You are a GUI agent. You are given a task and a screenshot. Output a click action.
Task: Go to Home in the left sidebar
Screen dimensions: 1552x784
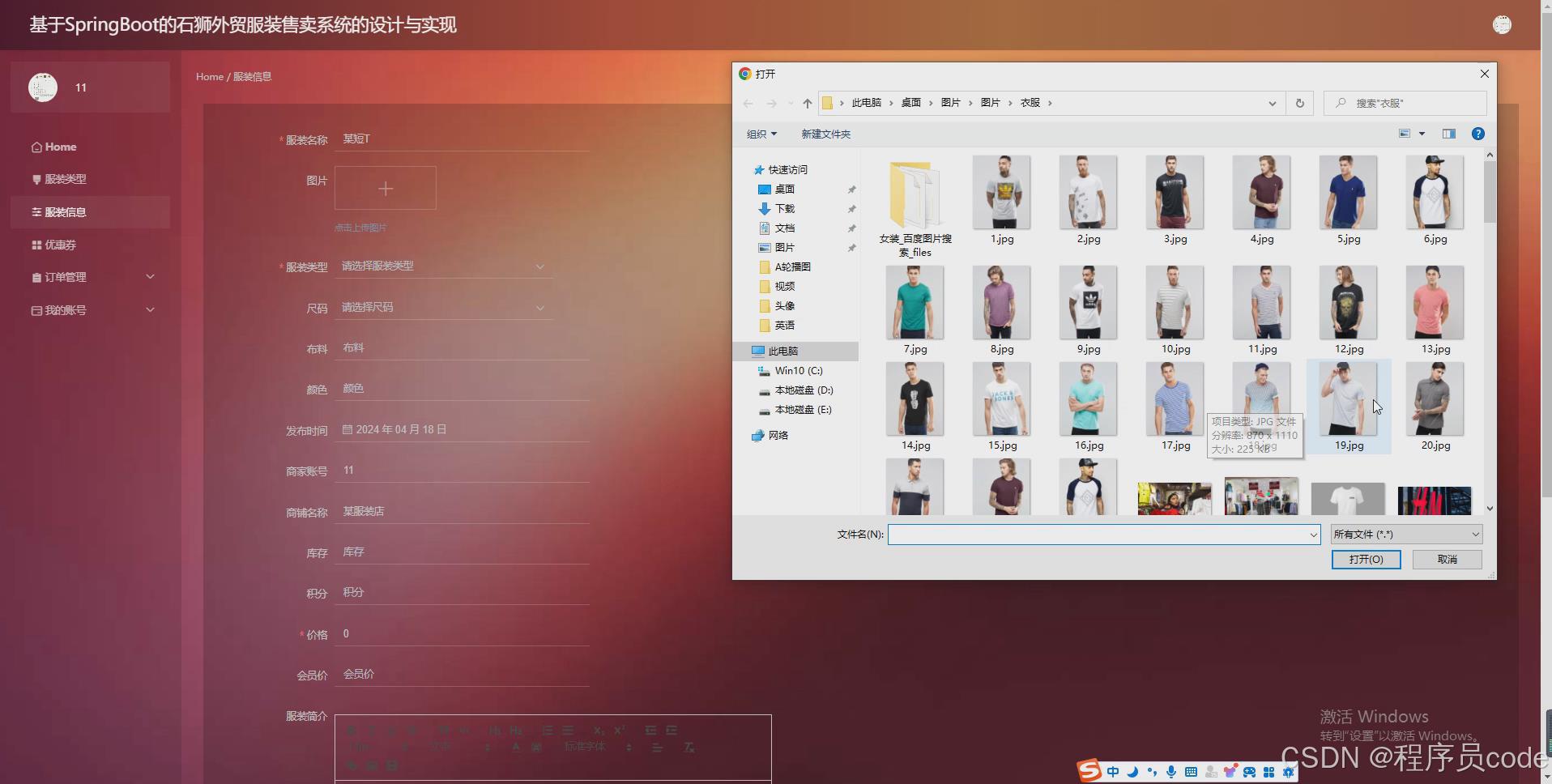tap(54, 147)
